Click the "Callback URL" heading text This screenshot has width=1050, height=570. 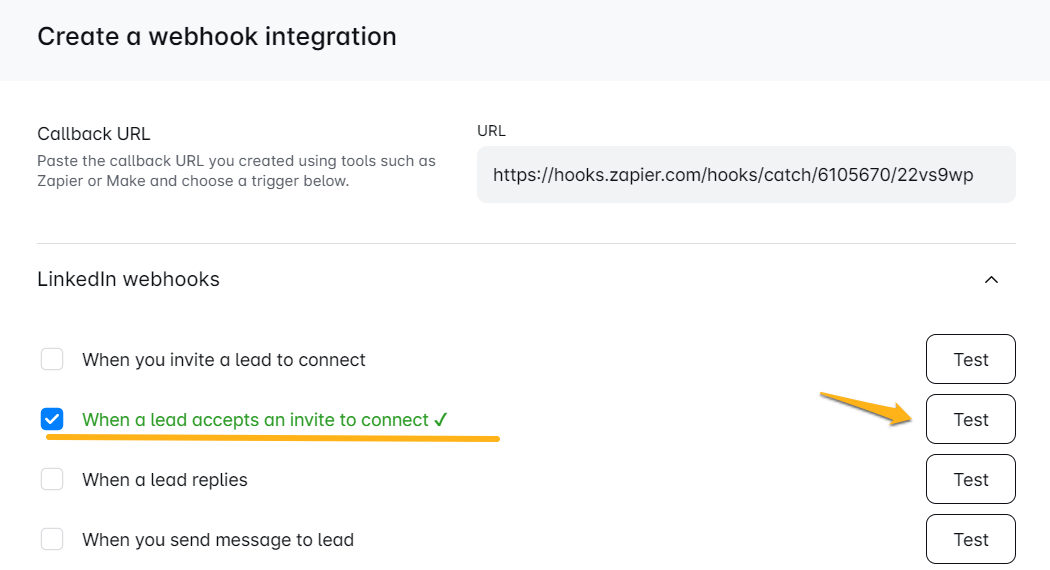[x=93, y=134]
